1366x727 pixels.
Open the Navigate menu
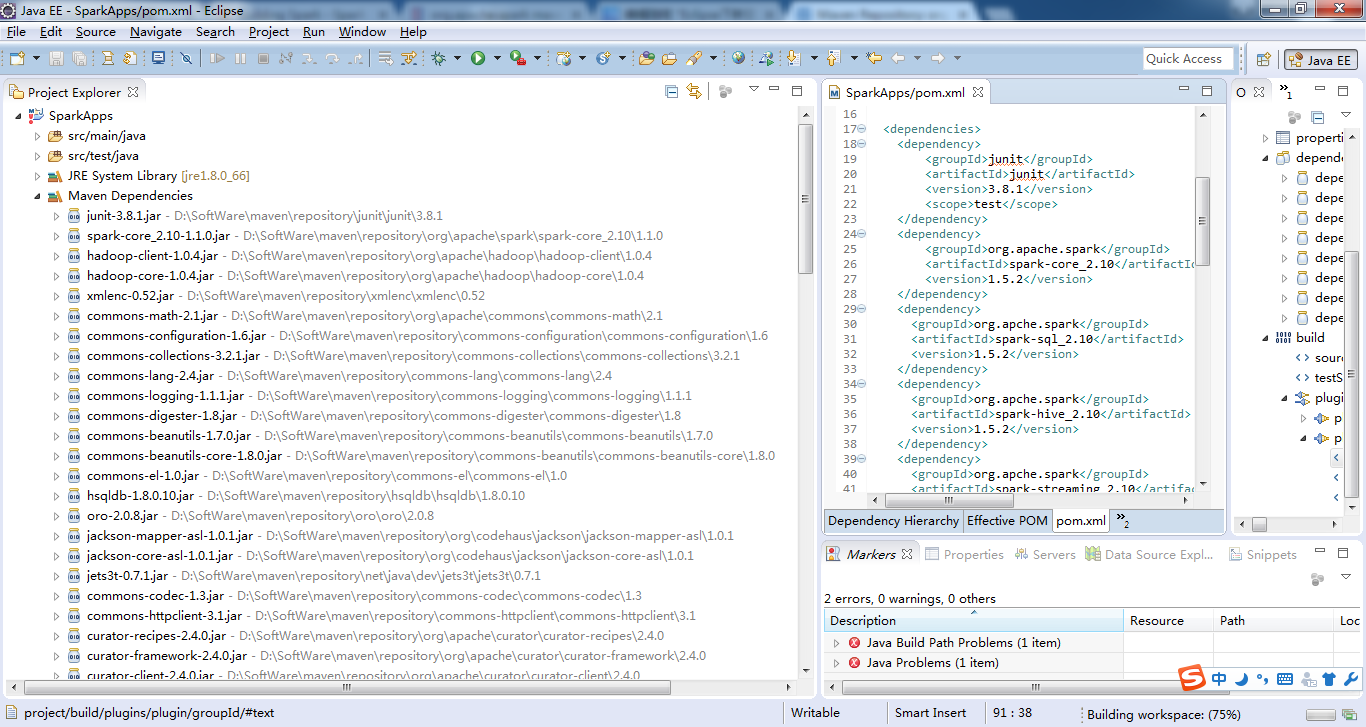[156, 32]
